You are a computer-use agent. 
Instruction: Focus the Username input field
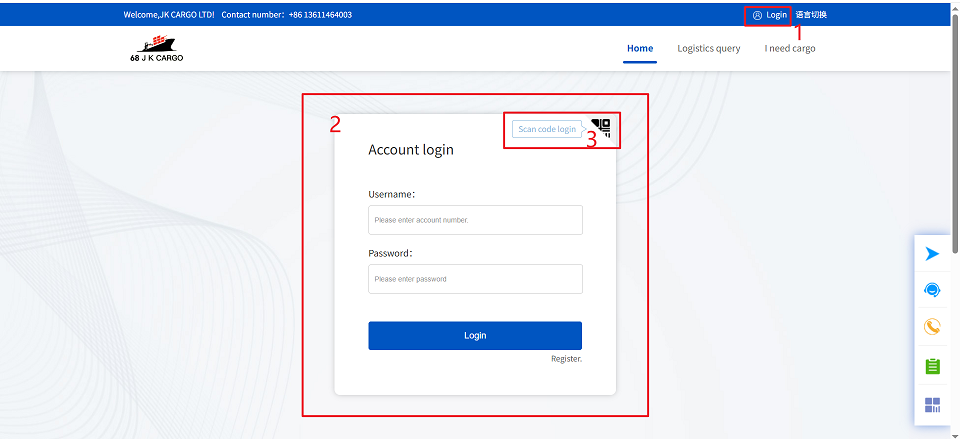475,220
